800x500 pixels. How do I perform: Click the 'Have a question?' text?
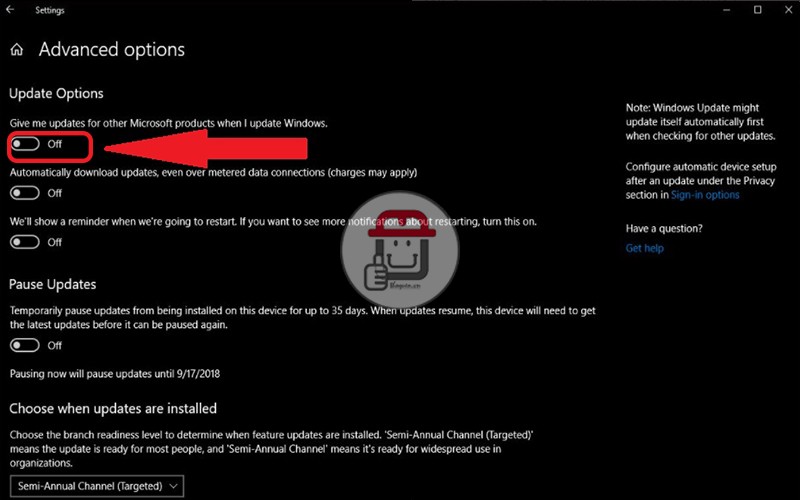[x=664, y=229]
